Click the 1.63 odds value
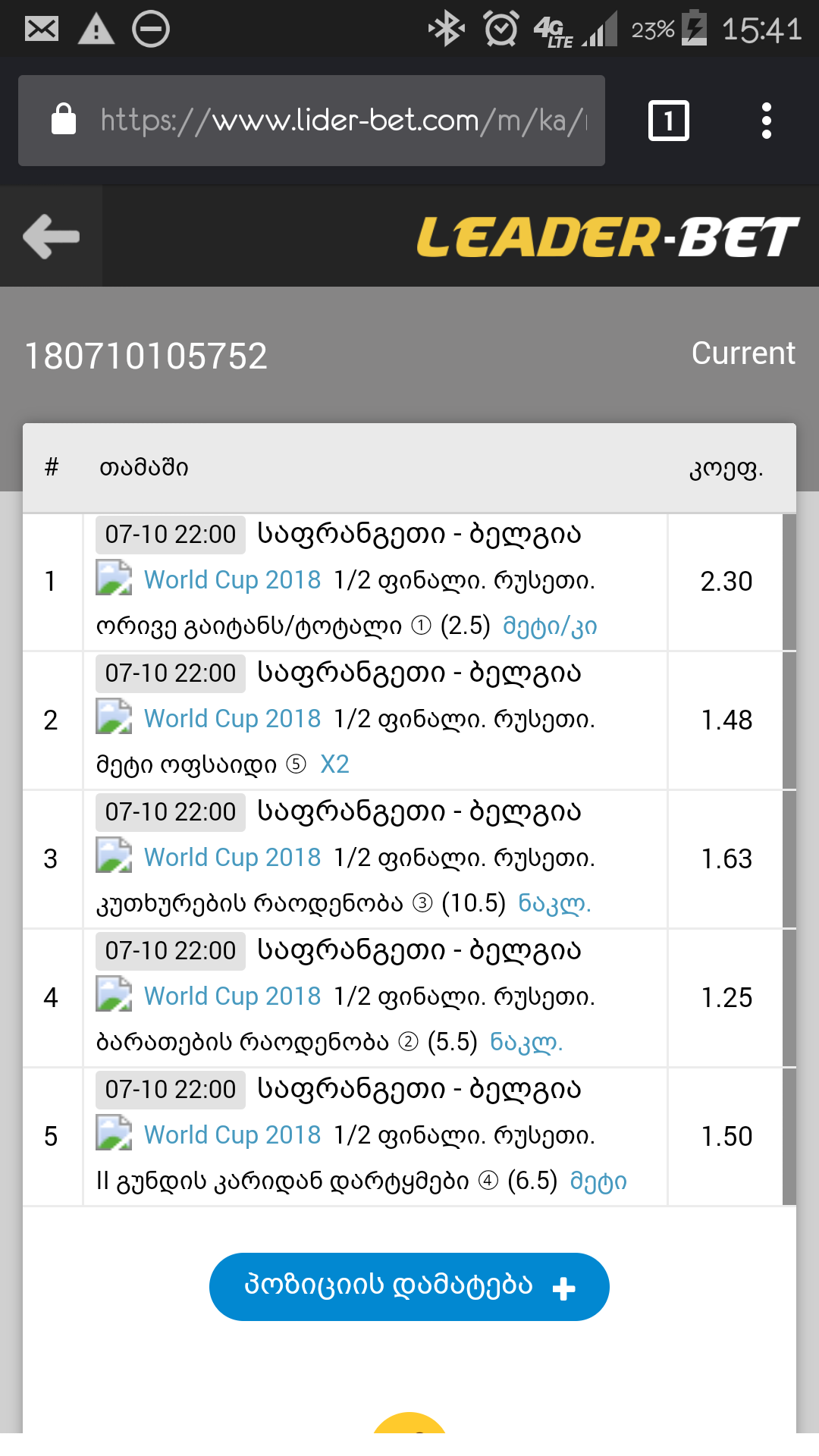Viewport: 819px width, 1456px height. (x=726, y=859)
